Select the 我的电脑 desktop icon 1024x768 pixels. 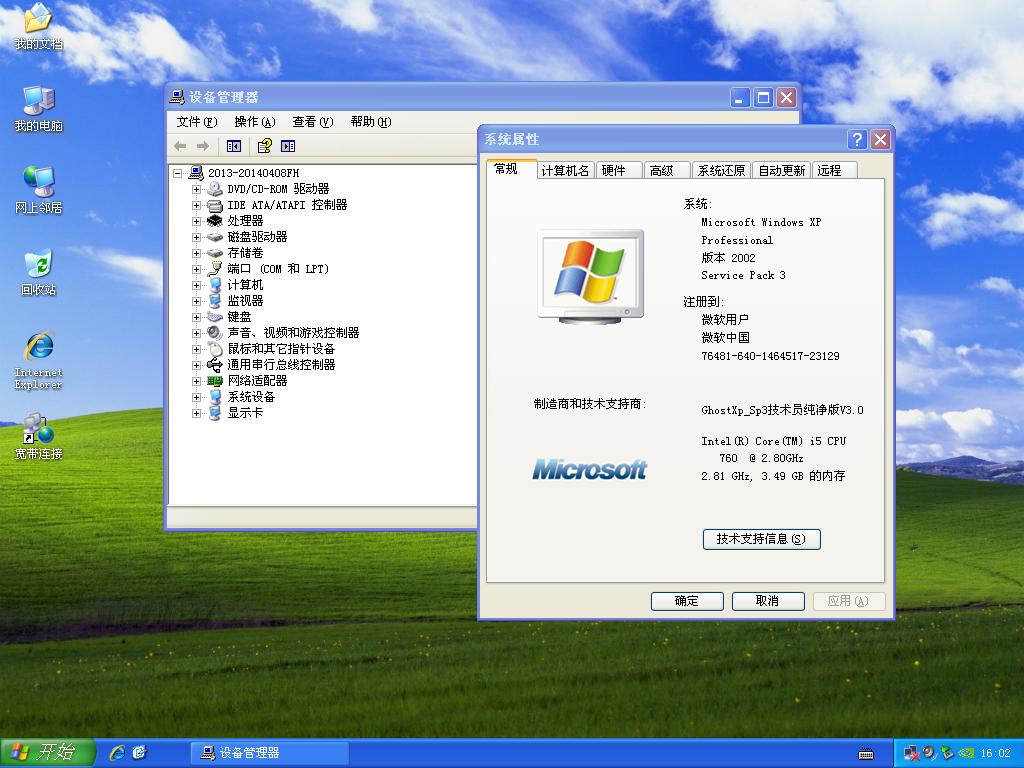[39, 109]
